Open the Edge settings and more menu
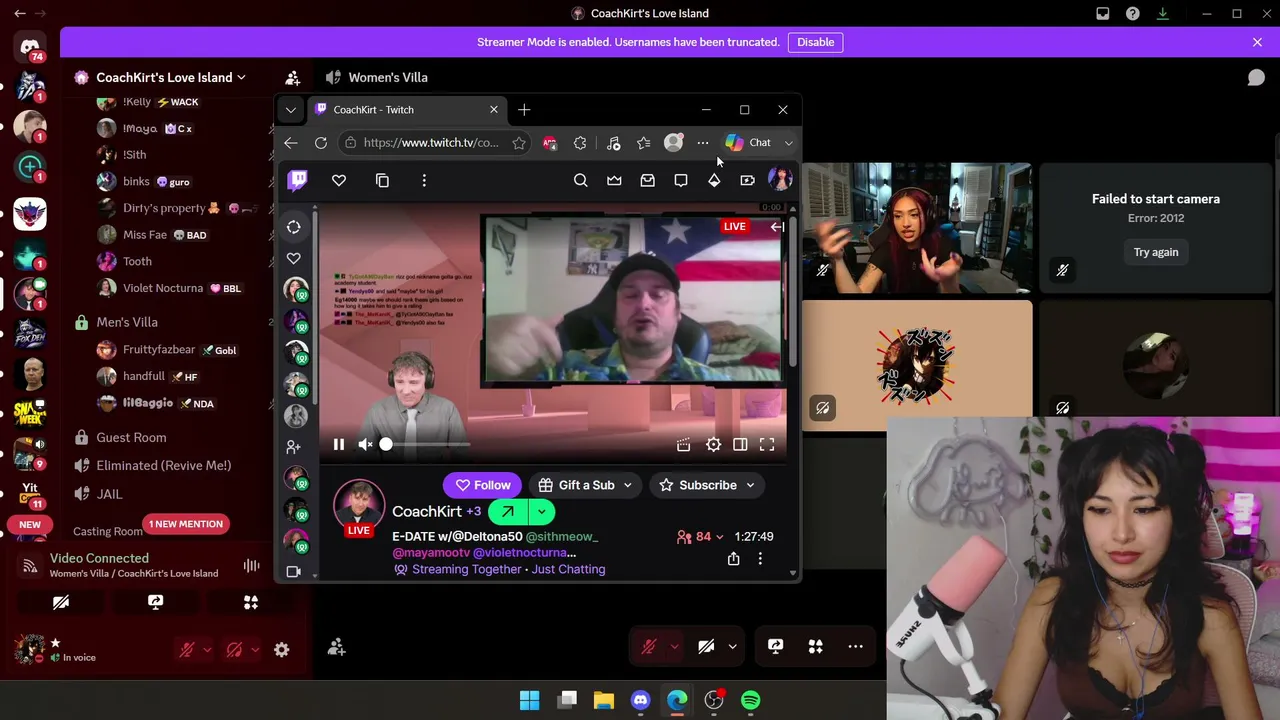Screen dimensions: 1280x720 pos(703,143)
